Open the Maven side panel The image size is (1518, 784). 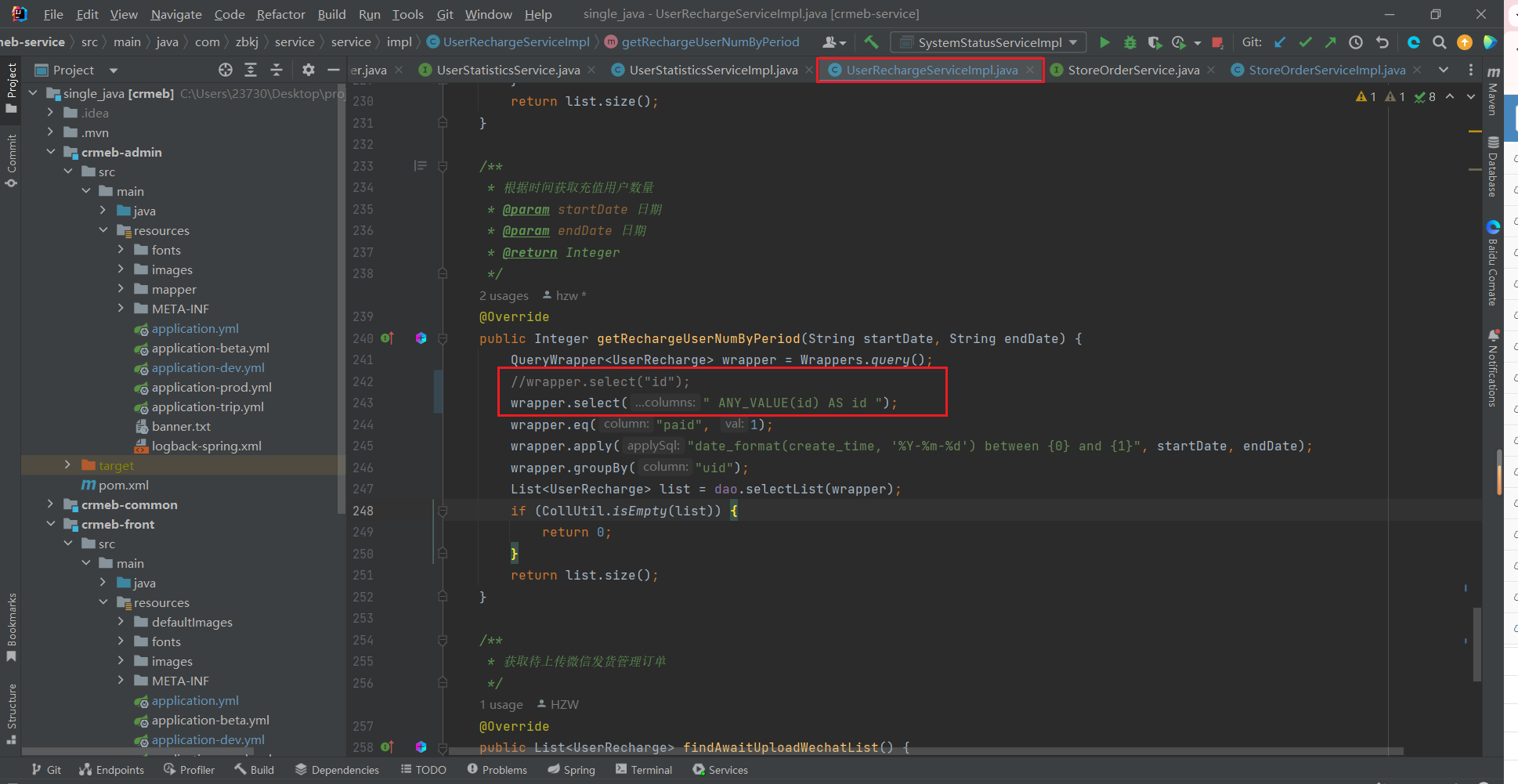[x=1493, y=92]
